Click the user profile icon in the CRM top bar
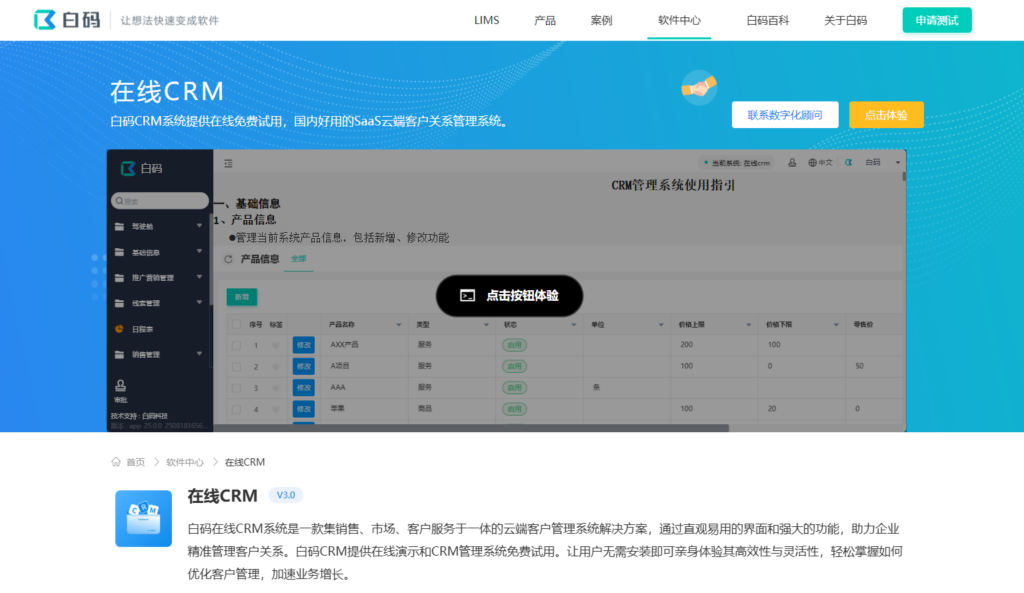This screenshot has height=593, width=1024. pyautogui.click(x=793, y=163)
